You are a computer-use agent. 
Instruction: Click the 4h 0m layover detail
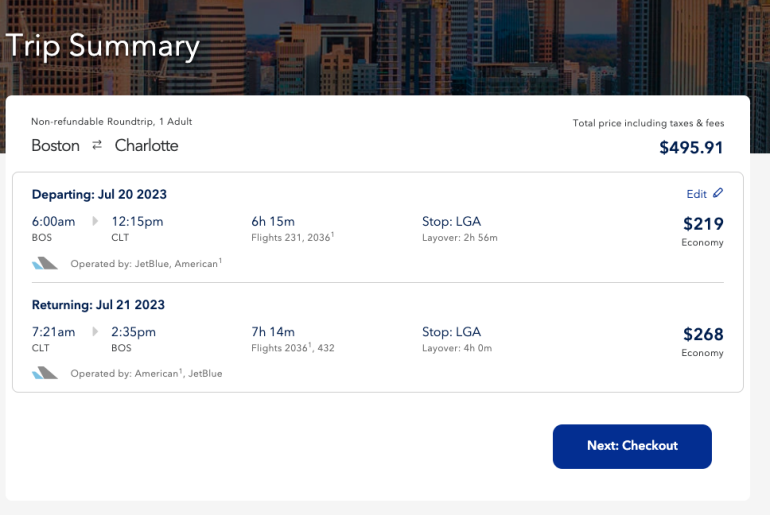pyautogui.click(x=457, y=348)
